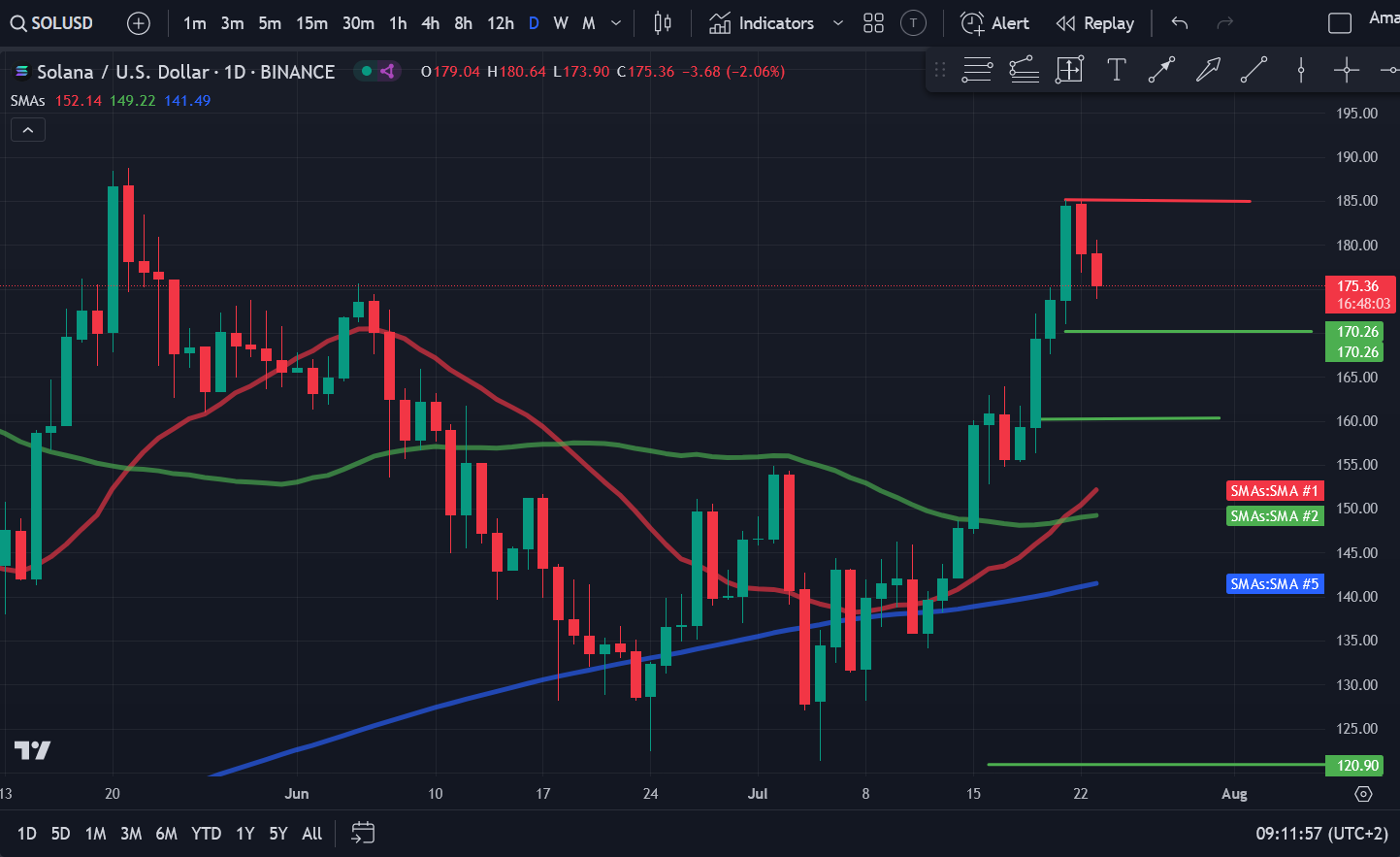Grab the favorites toolbar drag handle
Screen dimensions: 1400x857
click(x=939, y=70)
